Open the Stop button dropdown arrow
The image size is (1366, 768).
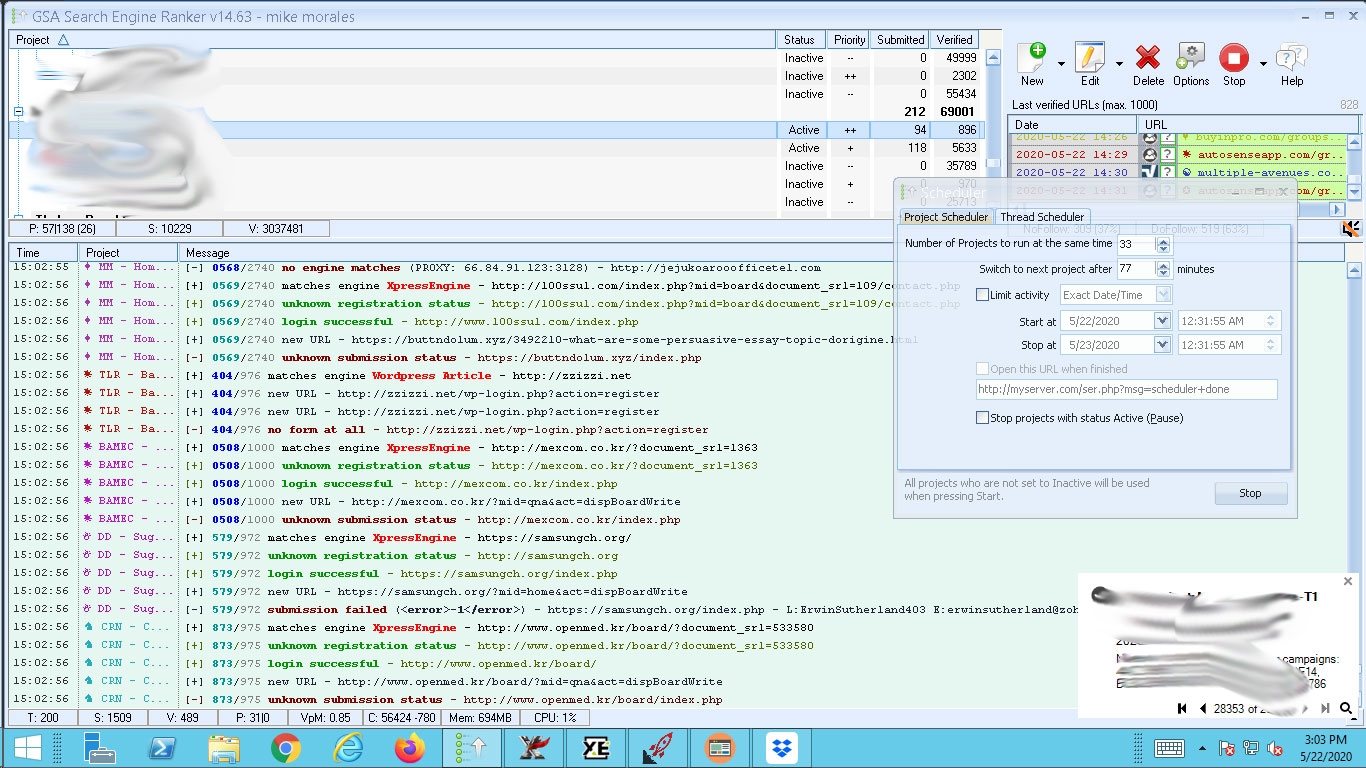1263,63
